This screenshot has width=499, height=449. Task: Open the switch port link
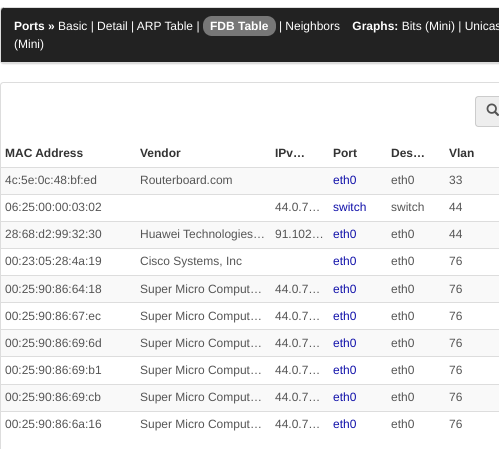pos(349,207)
